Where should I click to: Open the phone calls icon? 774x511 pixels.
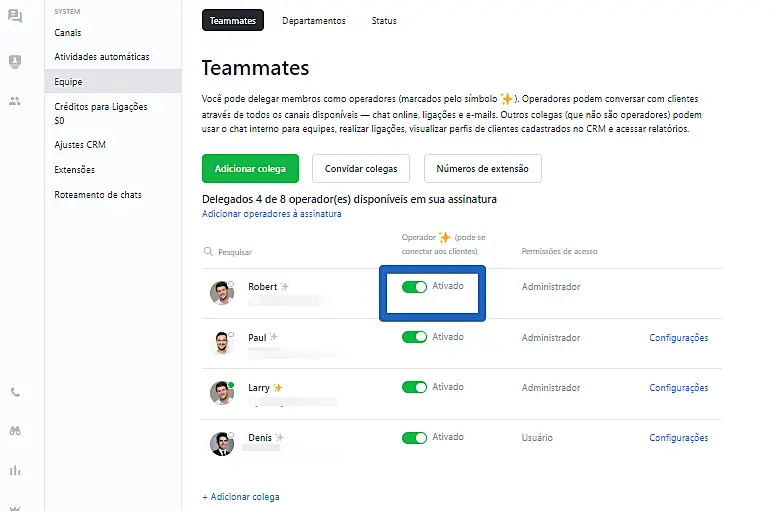[14, 393]
